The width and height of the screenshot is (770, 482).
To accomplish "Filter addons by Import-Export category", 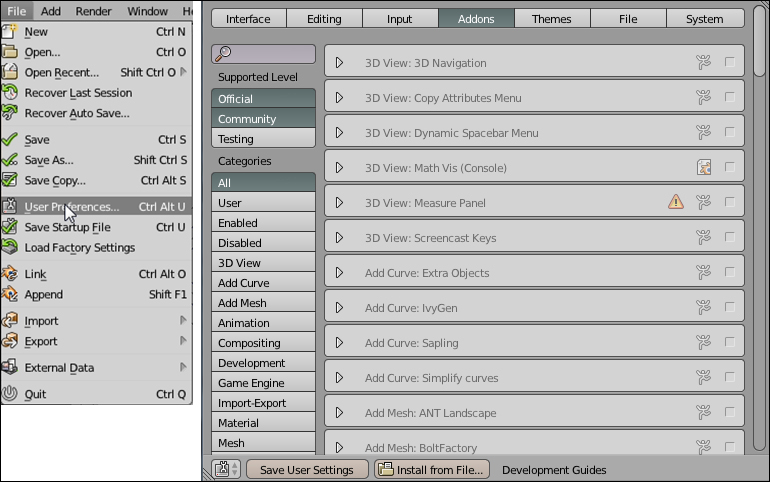I will [x=263, y=403].
